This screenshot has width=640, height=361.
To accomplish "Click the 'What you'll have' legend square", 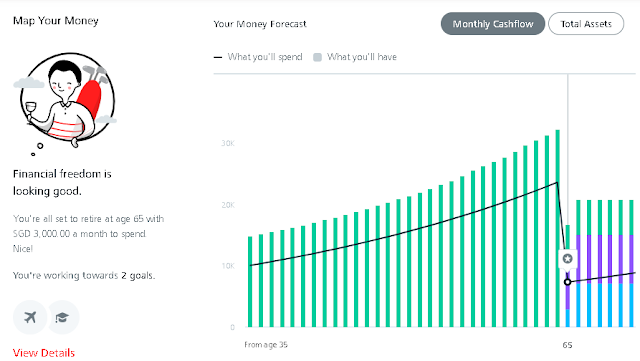I will tap(317, 57).
